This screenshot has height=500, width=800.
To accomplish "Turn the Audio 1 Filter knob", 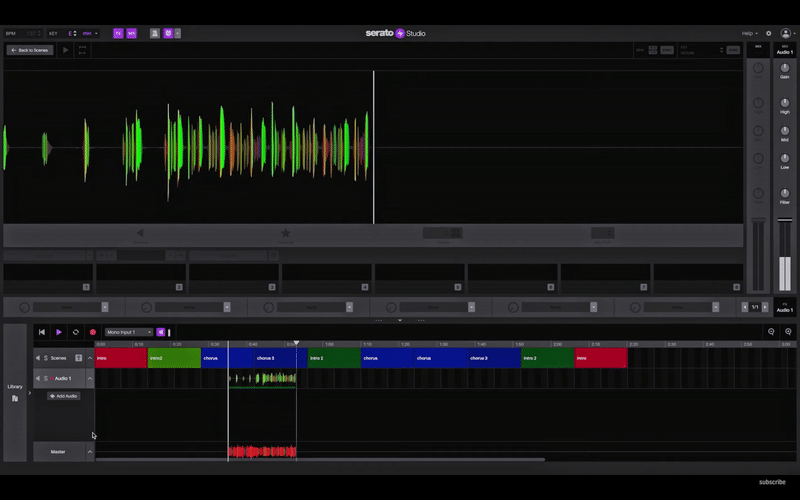I will pos(785,193).
